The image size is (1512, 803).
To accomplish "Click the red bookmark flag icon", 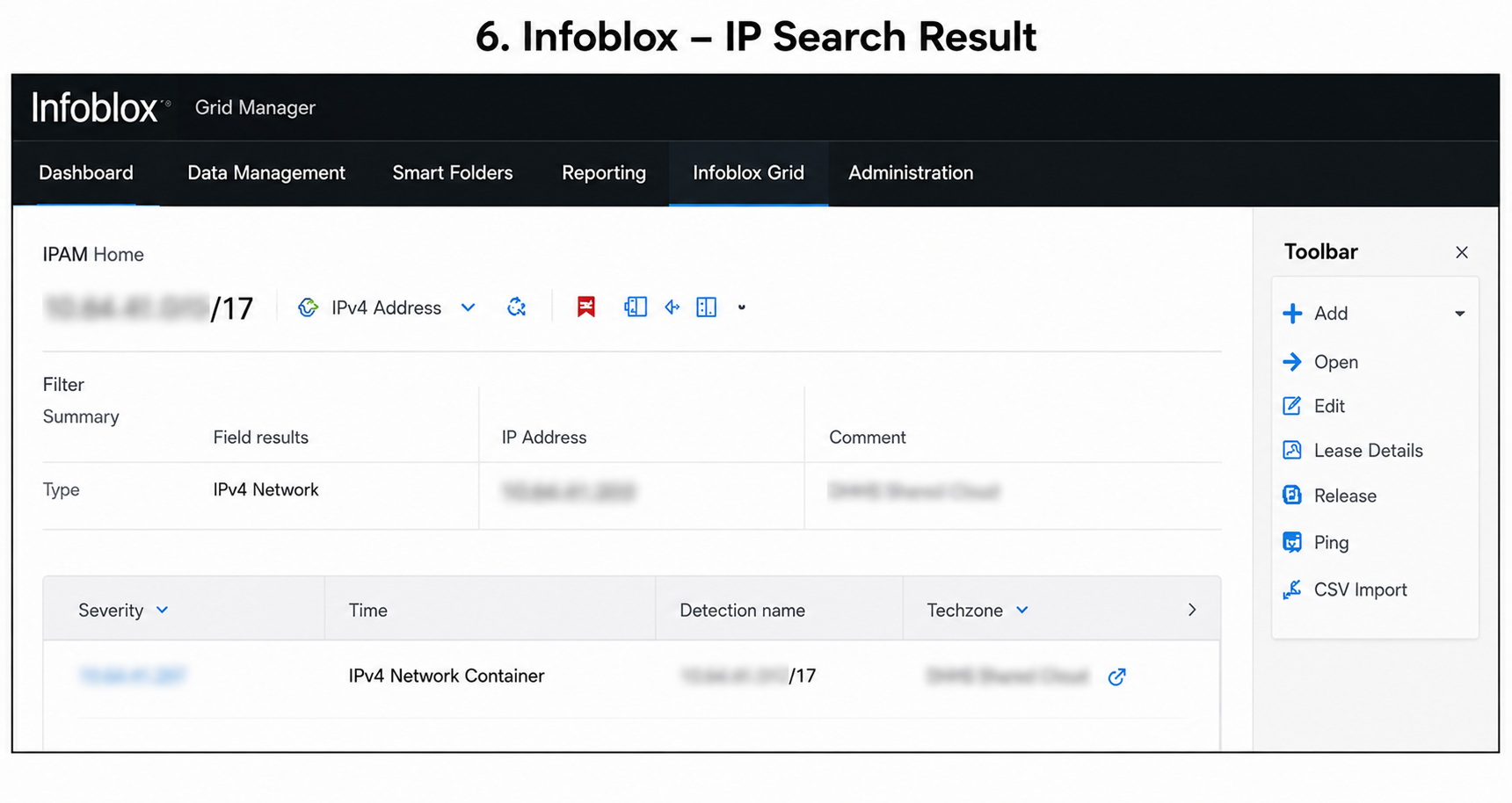I will (585, 307).
